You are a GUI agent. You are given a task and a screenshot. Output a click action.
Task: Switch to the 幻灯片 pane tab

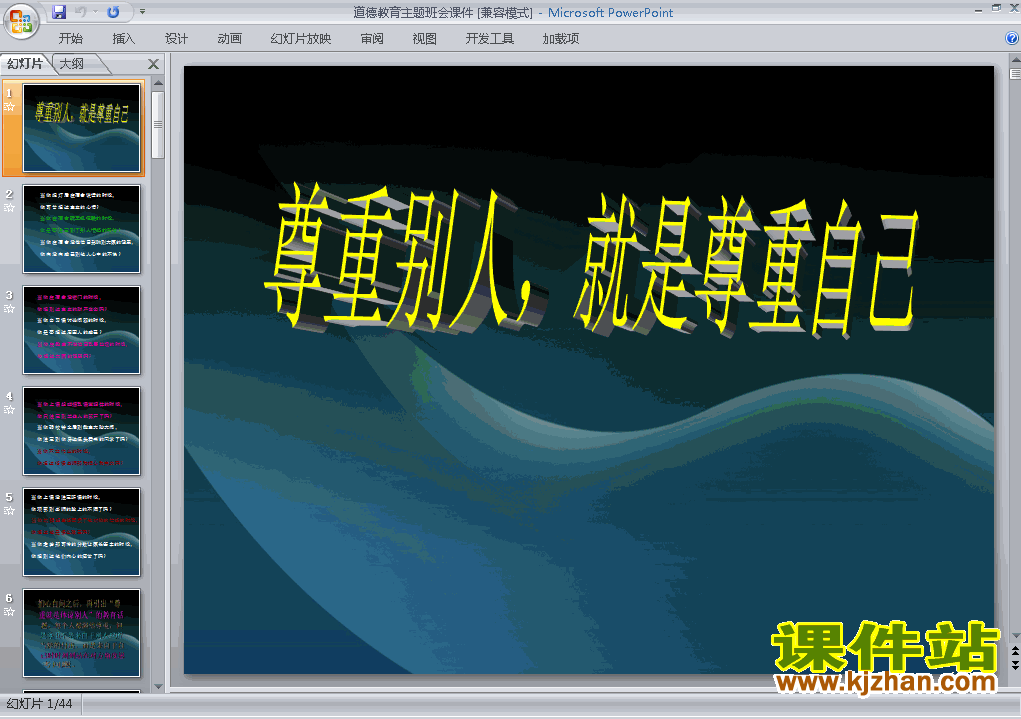point(25,63)
